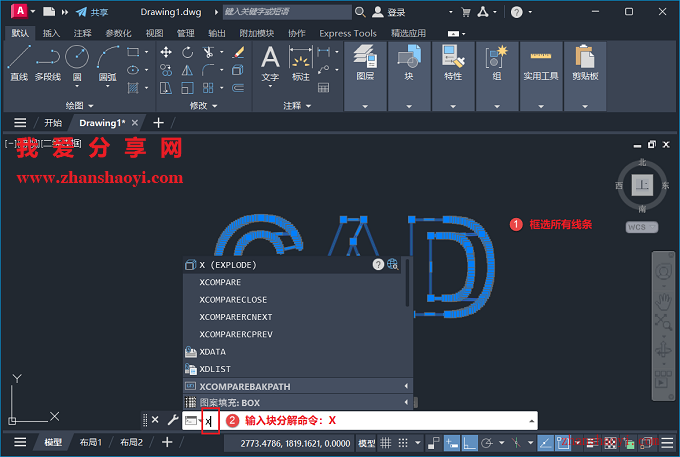680x457 pixels.
Task: Select the Polyline (多段线) tool
Action: click(x=48, y=63)
